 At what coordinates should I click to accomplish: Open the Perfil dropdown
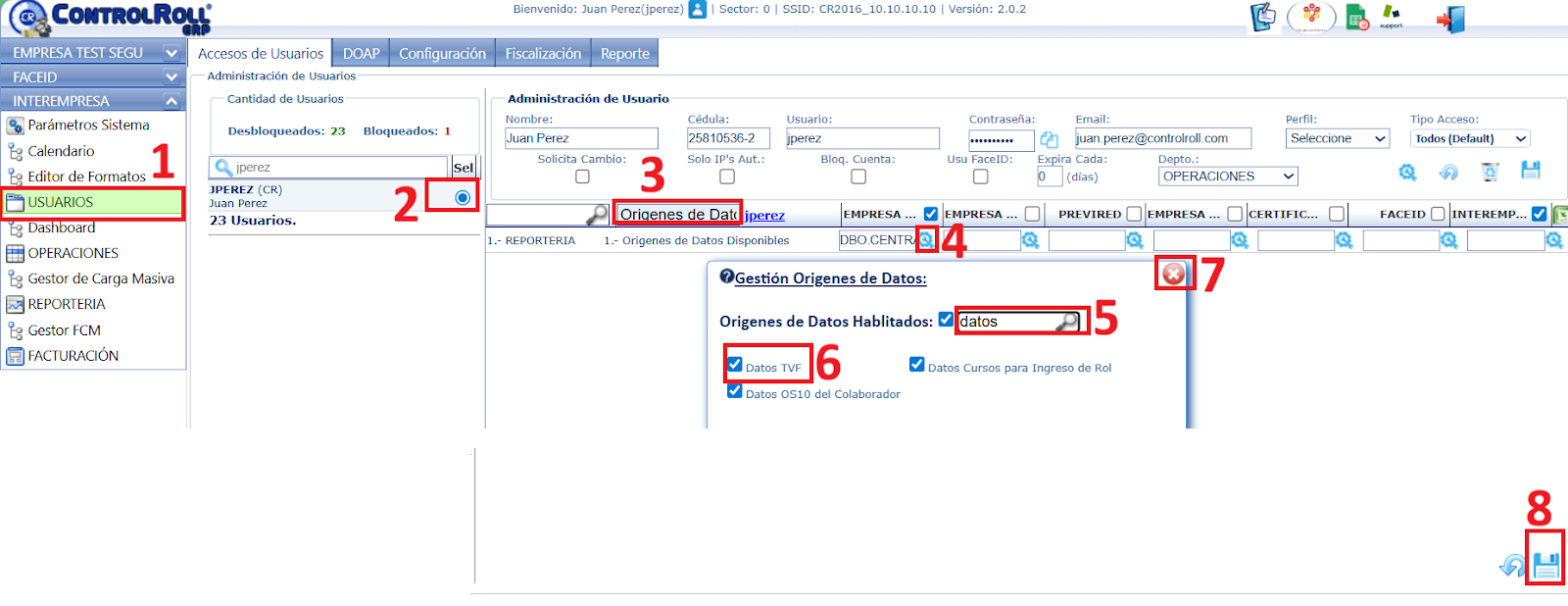1338,139
